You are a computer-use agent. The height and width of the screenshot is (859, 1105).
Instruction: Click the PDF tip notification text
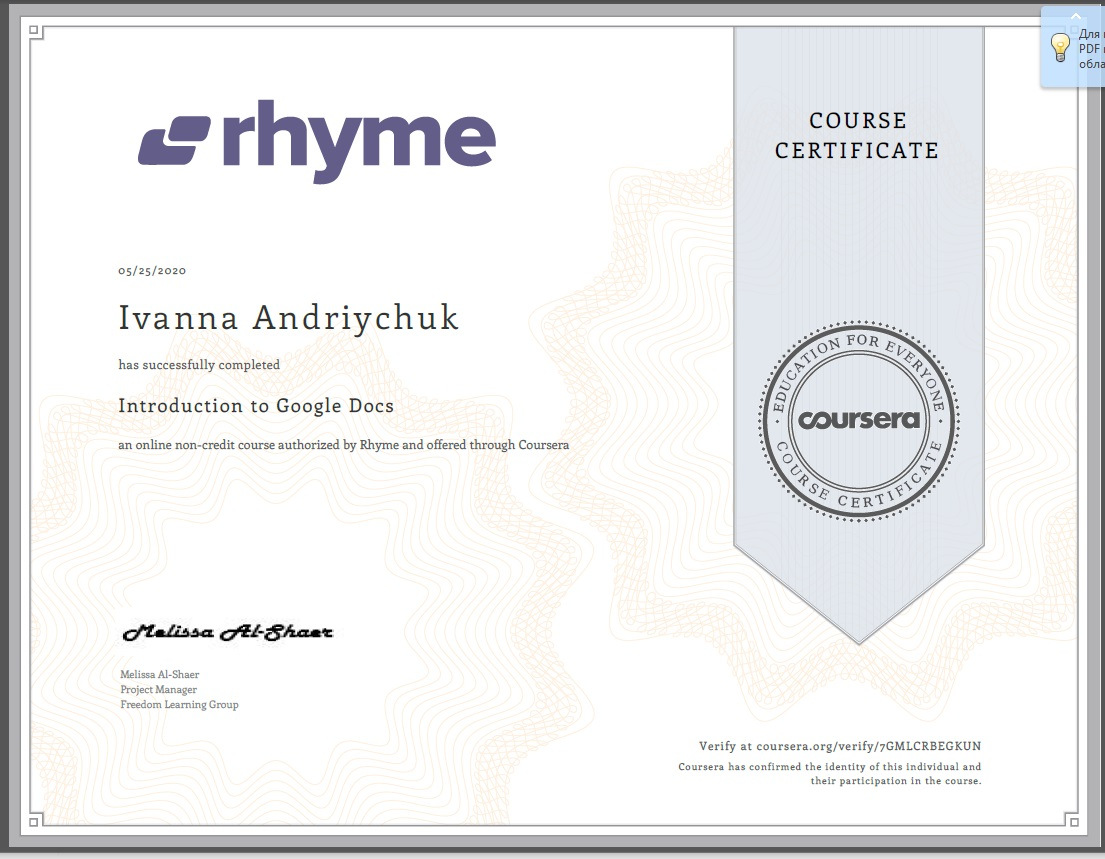click(1091, 47)
